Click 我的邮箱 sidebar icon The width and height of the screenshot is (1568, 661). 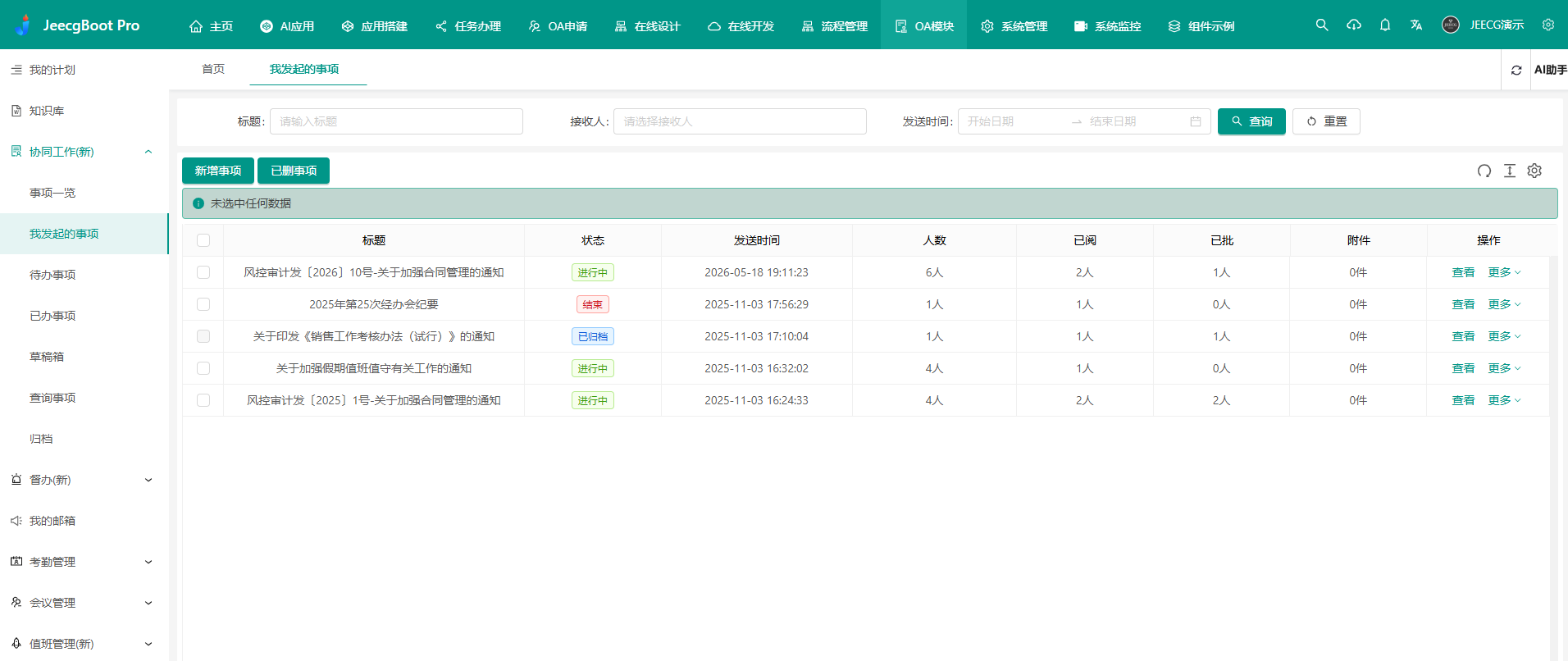click(16, 521)
